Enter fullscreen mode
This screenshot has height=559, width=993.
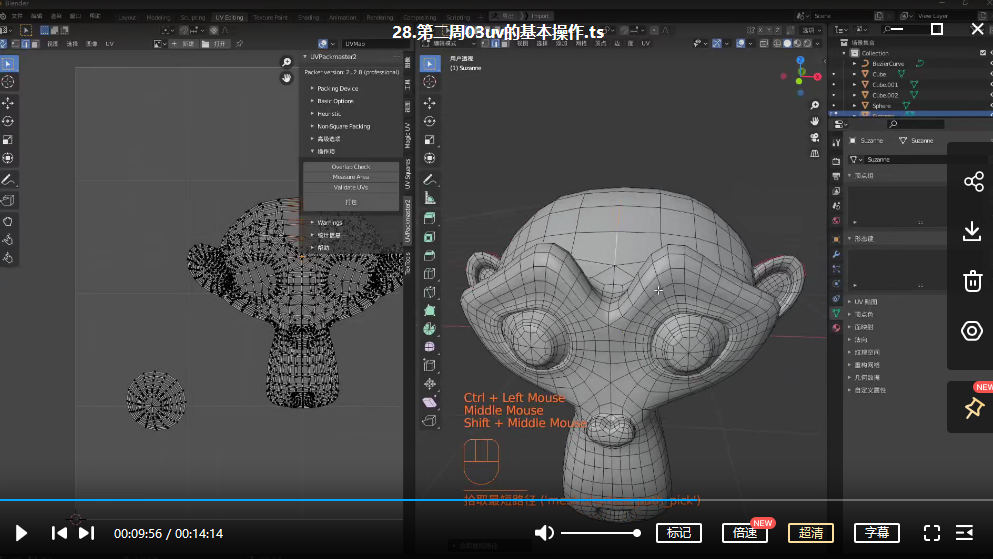click(x=931, y=533)
